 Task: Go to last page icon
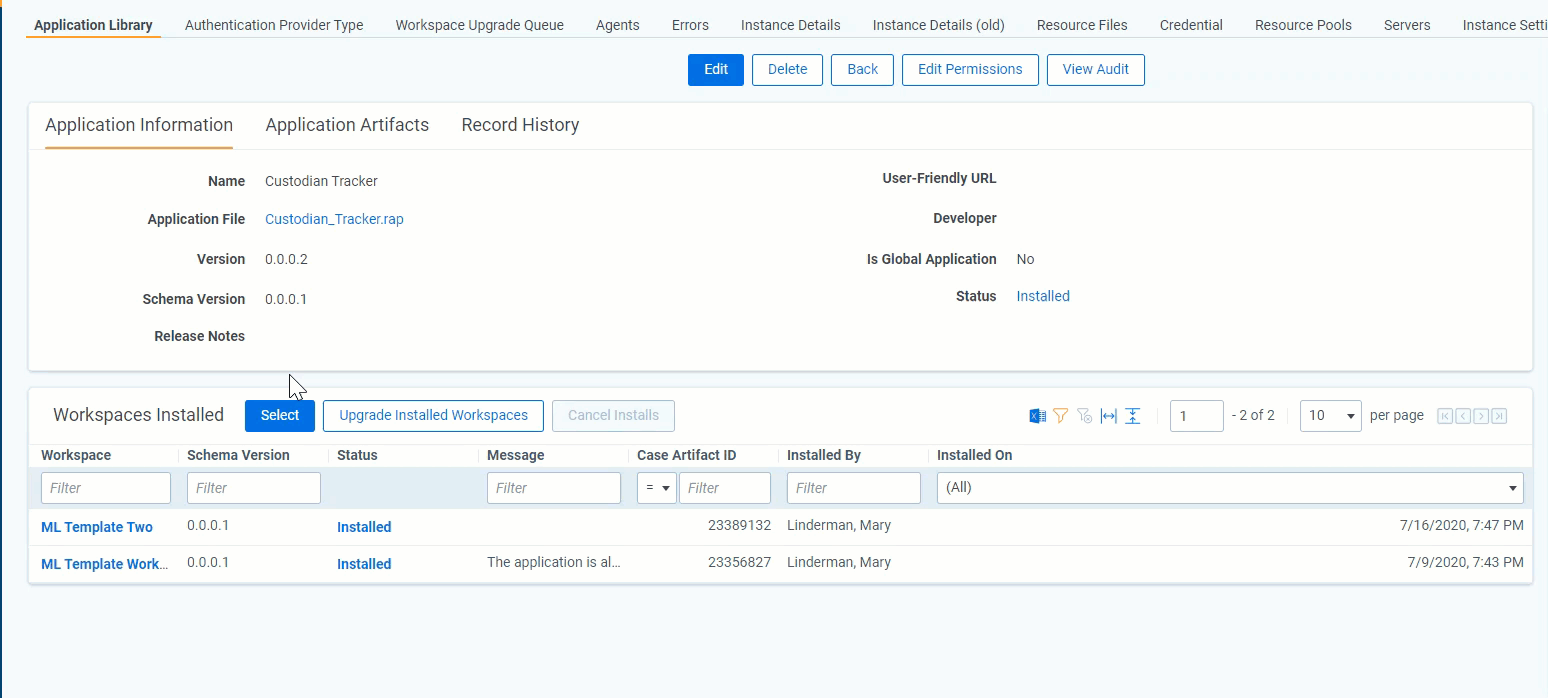pos(1499,416)
